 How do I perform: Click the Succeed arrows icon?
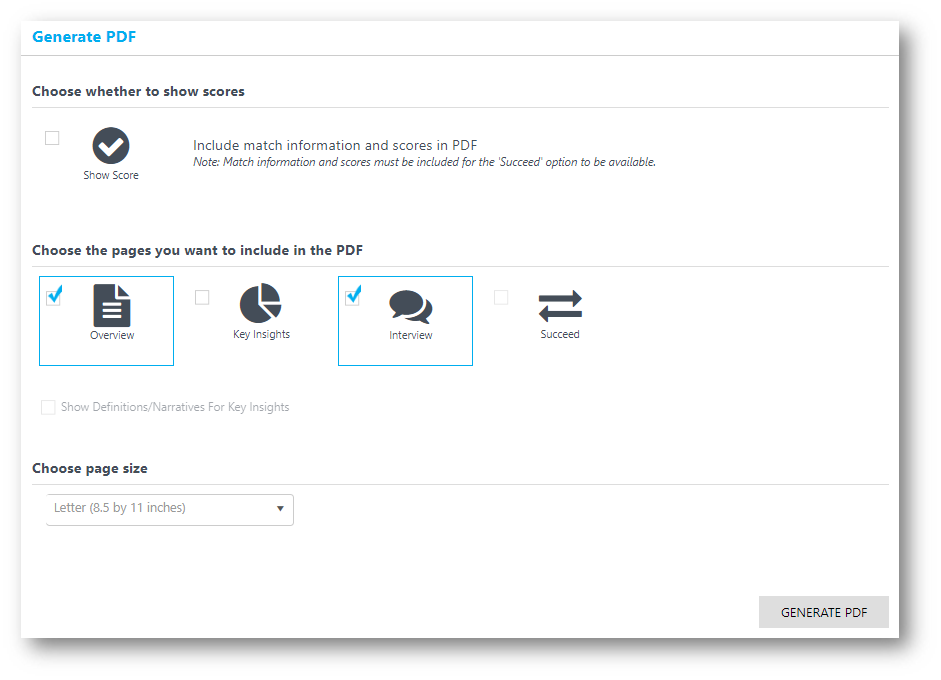pos(560,306)
